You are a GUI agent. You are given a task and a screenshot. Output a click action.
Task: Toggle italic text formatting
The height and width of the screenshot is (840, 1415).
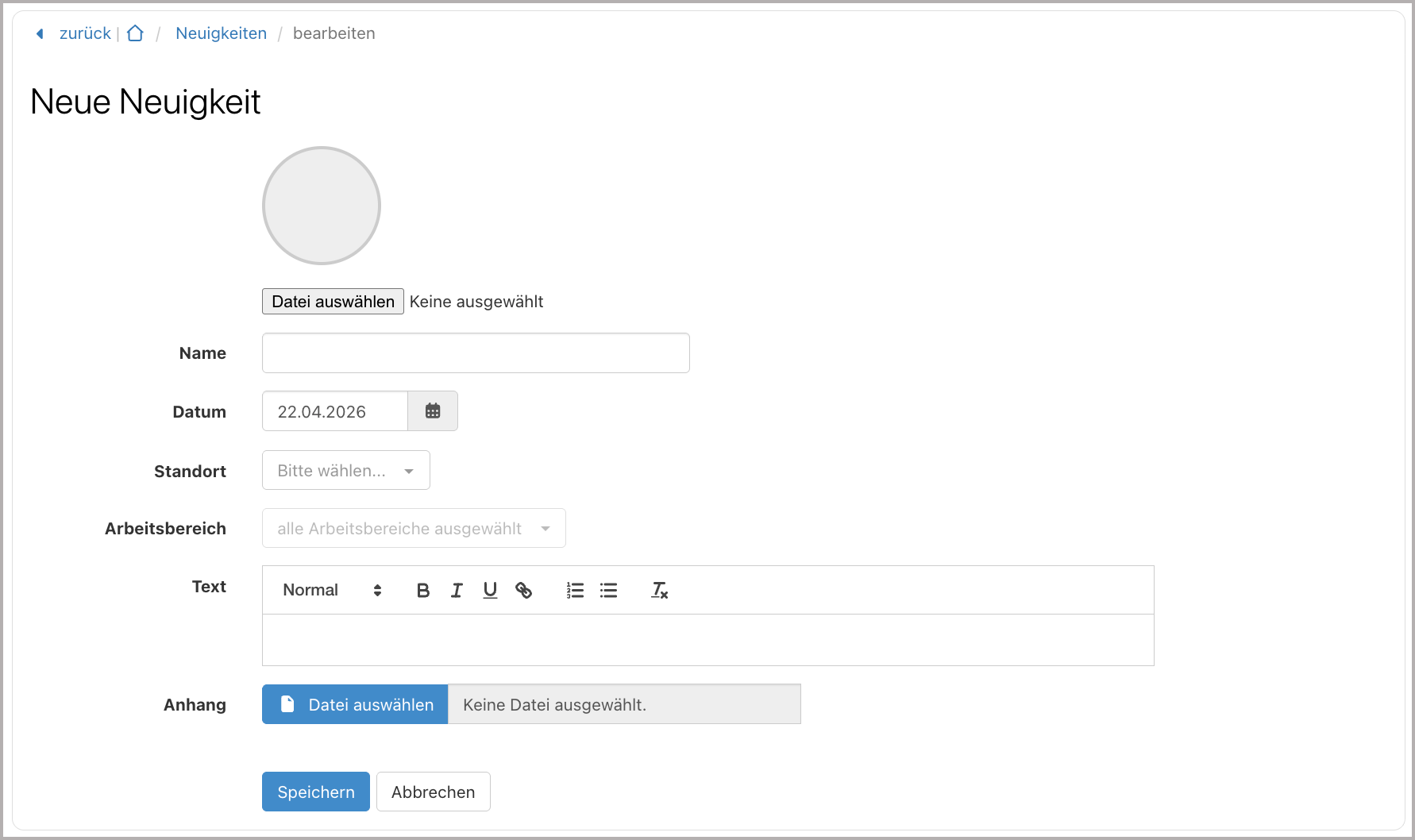click(457, 590)
